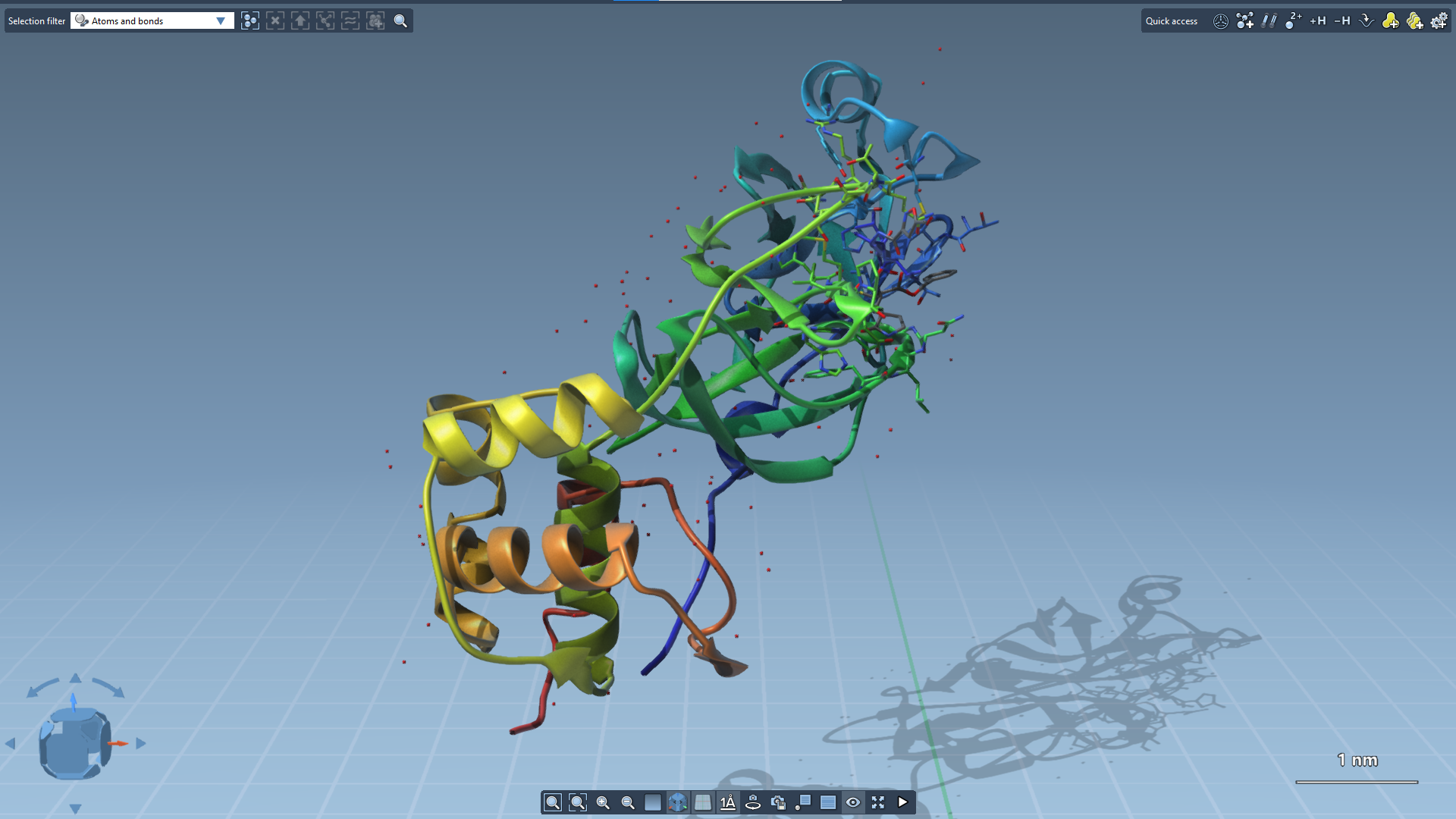1456x819 pixels.
Task: Click the remove hydrogens (-H) button
Action: (1341, 21)
